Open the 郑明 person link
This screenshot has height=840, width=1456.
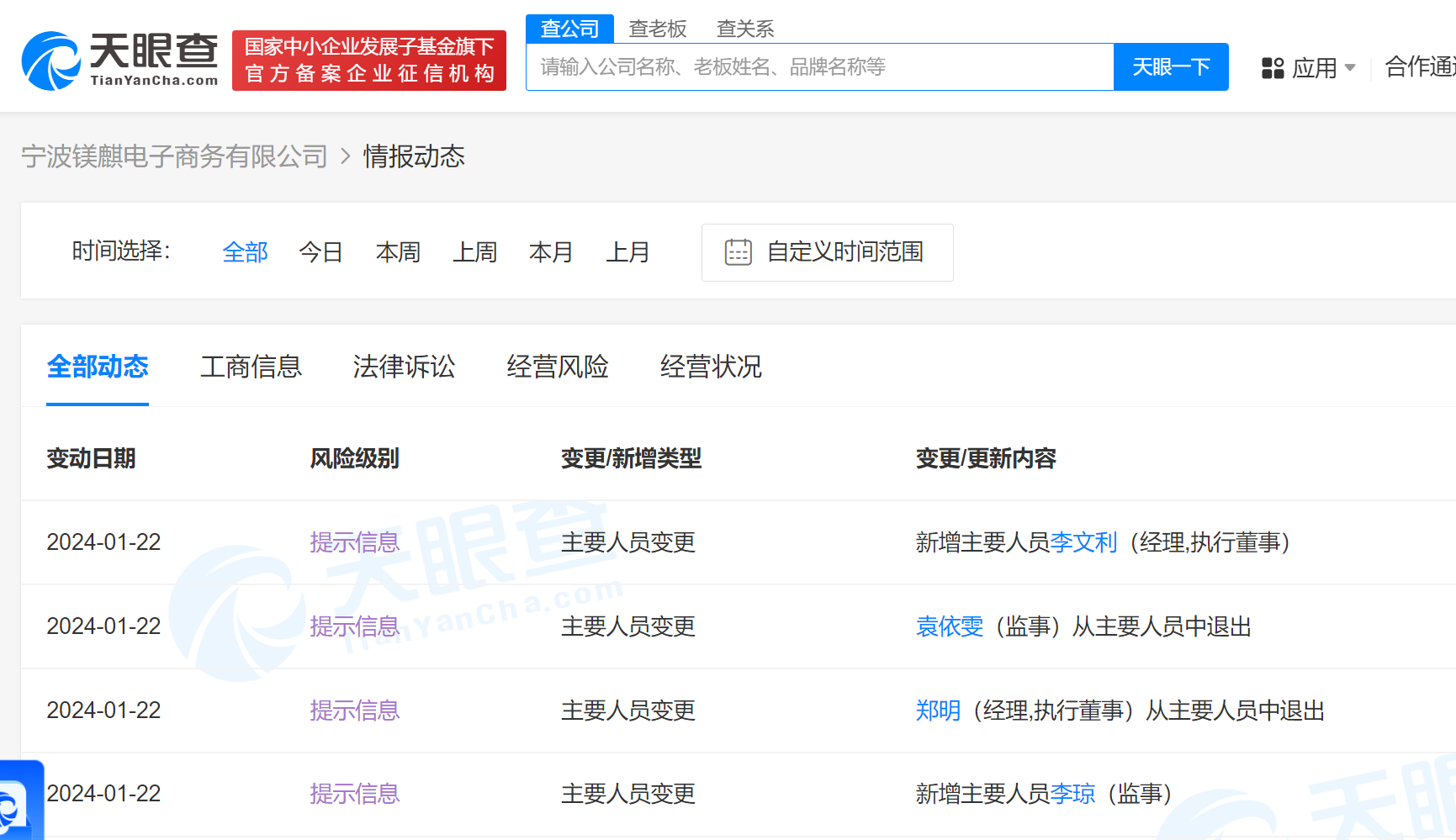(x=938, y=711)
